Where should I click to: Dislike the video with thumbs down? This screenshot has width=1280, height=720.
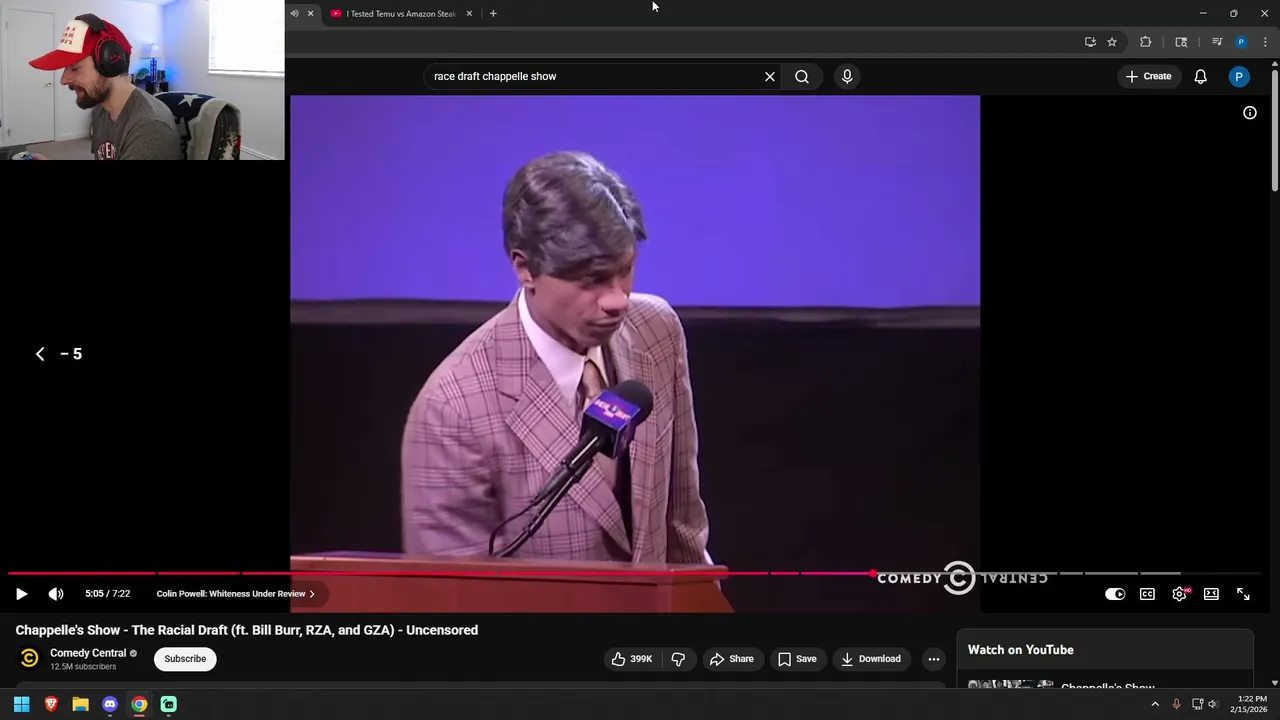(x=678, y=659)
